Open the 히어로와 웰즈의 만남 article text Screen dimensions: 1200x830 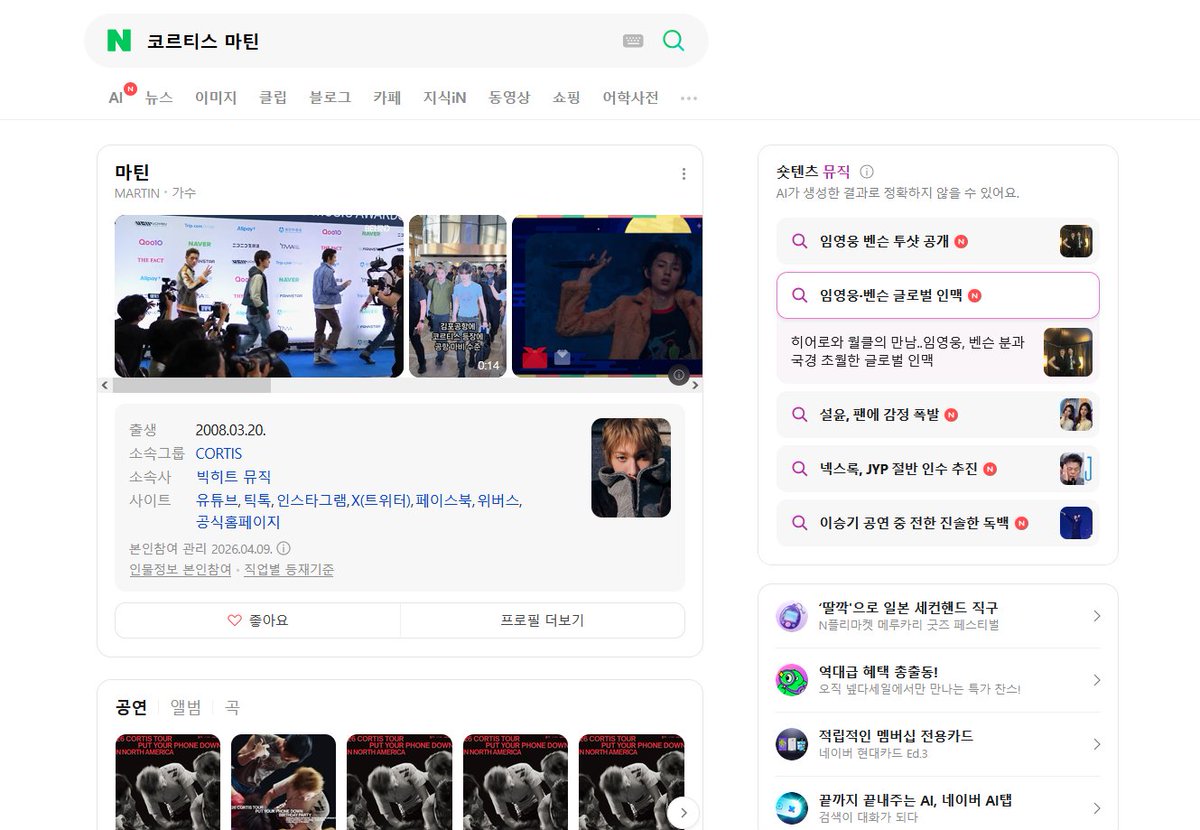tap(907, 351)
